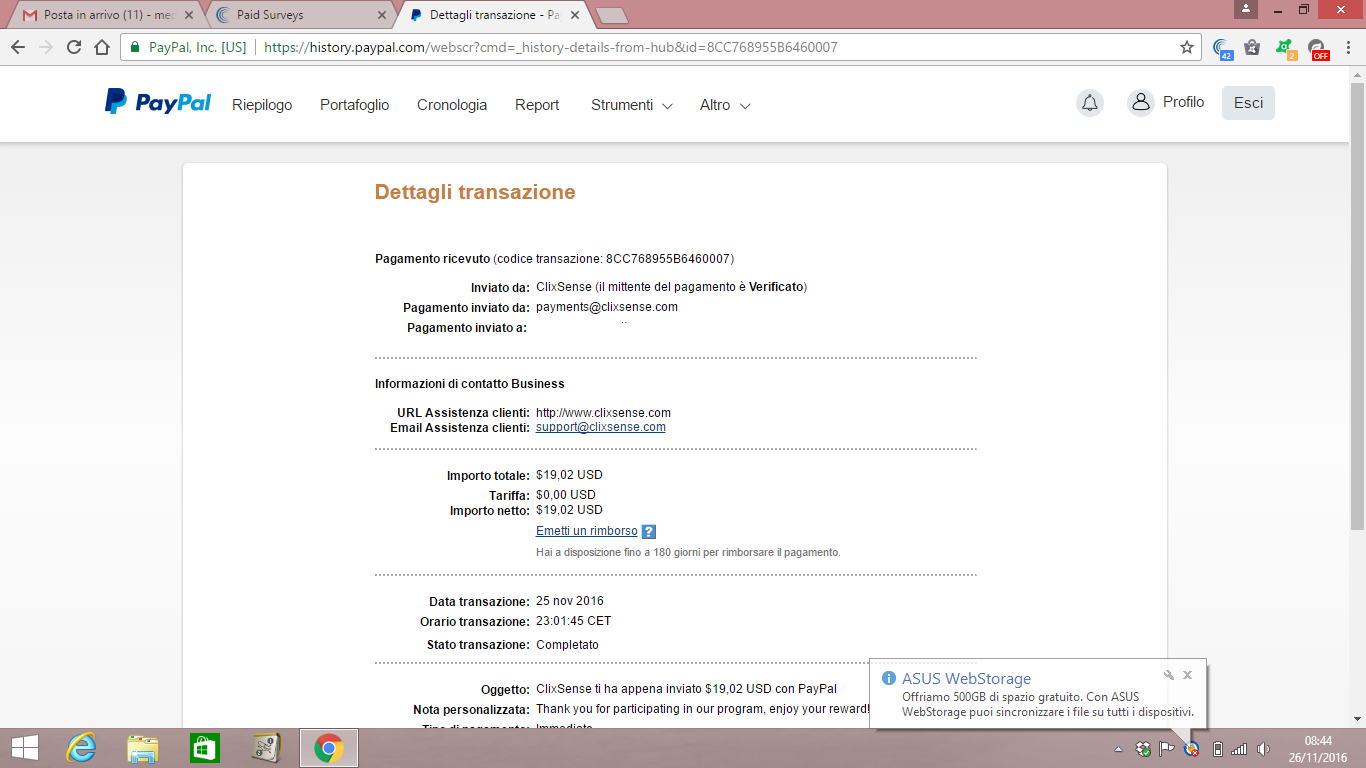Open a new browser tab
Image resolution: width=1366 pixels, height=768 pixels.
click(x=611, y=15)
